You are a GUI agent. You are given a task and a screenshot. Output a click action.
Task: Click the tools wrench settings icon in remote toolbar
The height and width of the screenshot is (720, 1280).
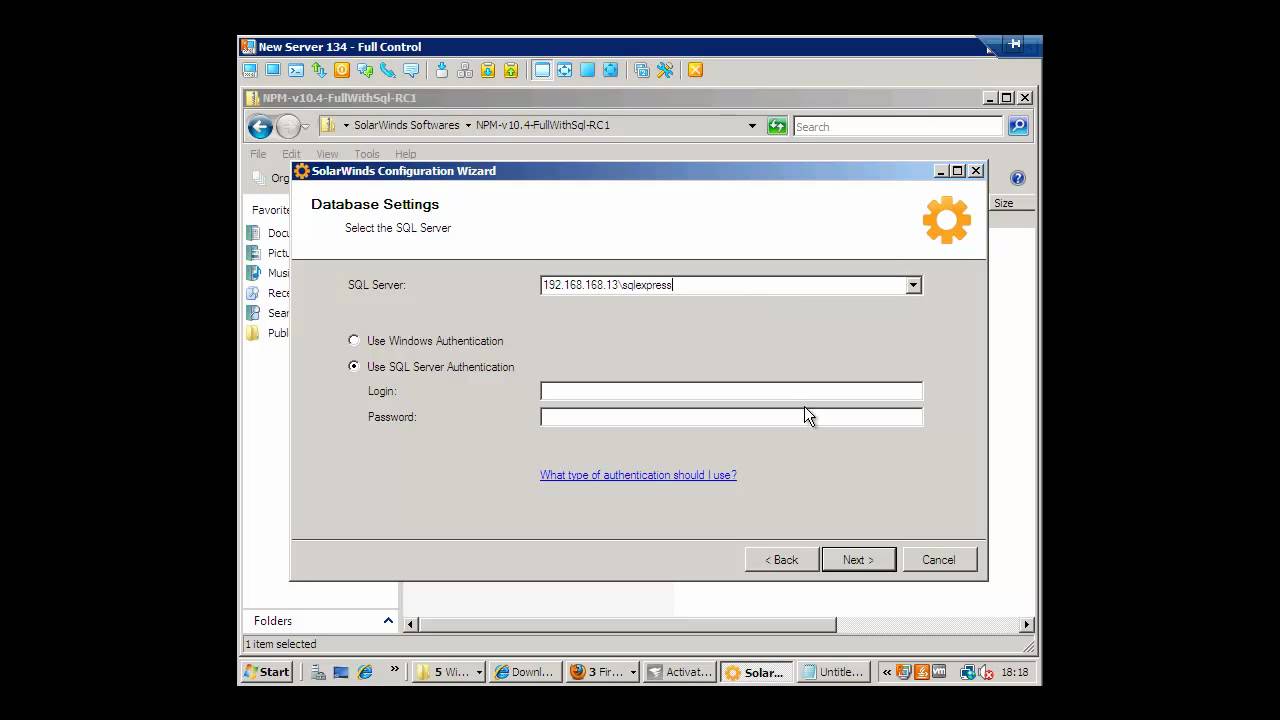[665, 70]
